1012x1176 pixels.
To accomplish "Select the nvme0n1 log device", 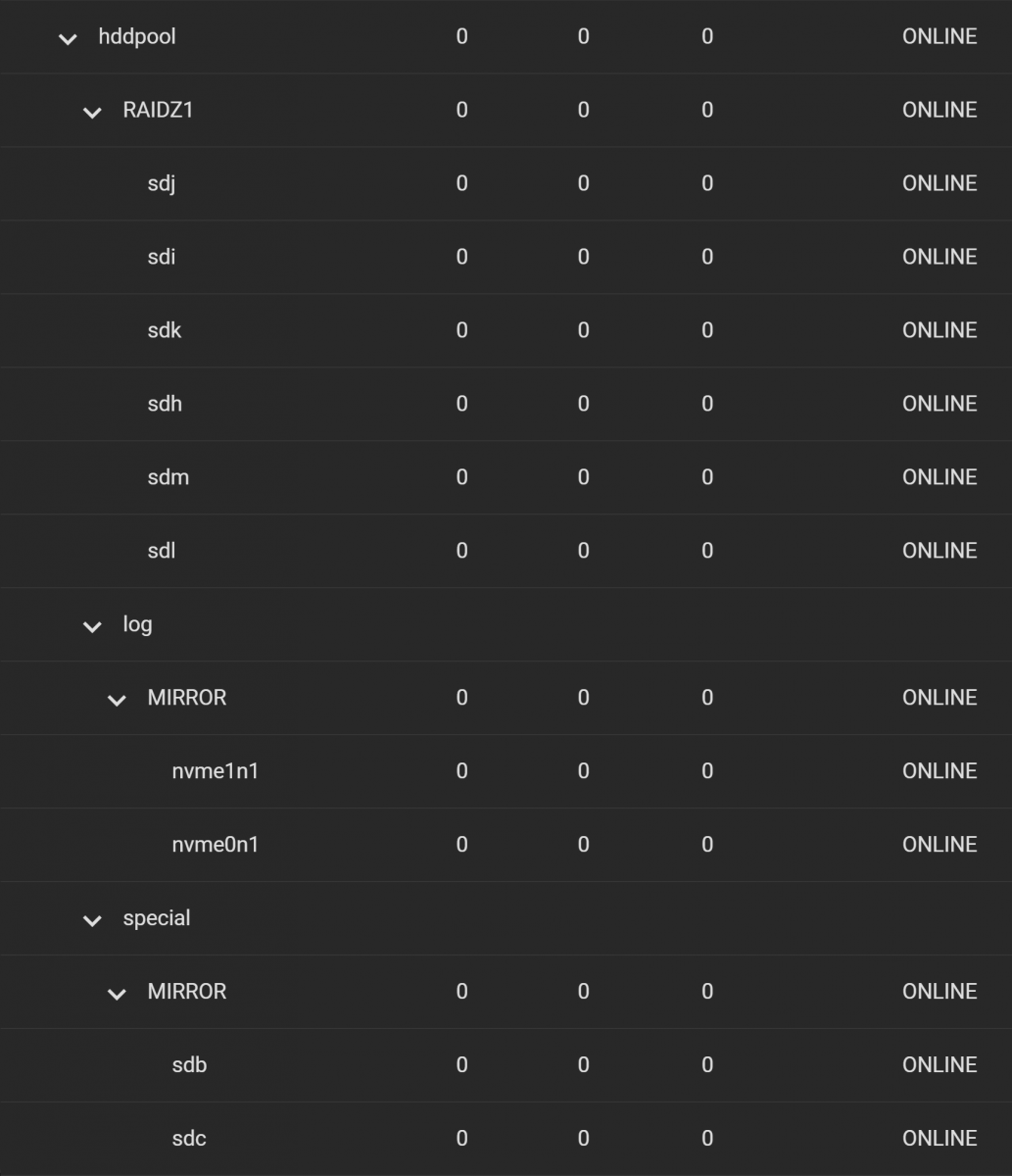I will point(506,845).
